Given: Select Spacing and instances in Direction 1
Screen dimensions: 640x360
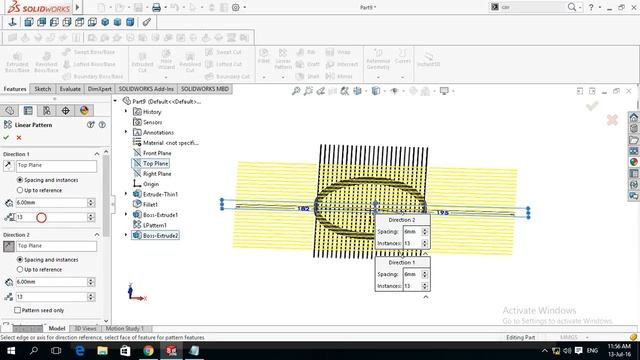Looking at the screenshot, I should coord(20,180).
